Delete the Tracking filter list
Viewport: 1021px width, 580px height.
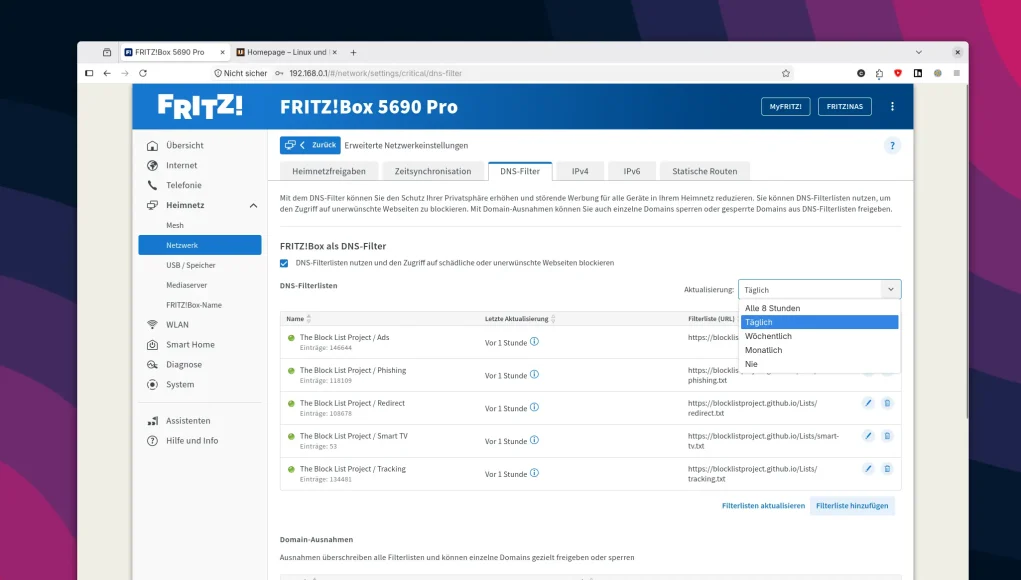[x=887, y=469]
